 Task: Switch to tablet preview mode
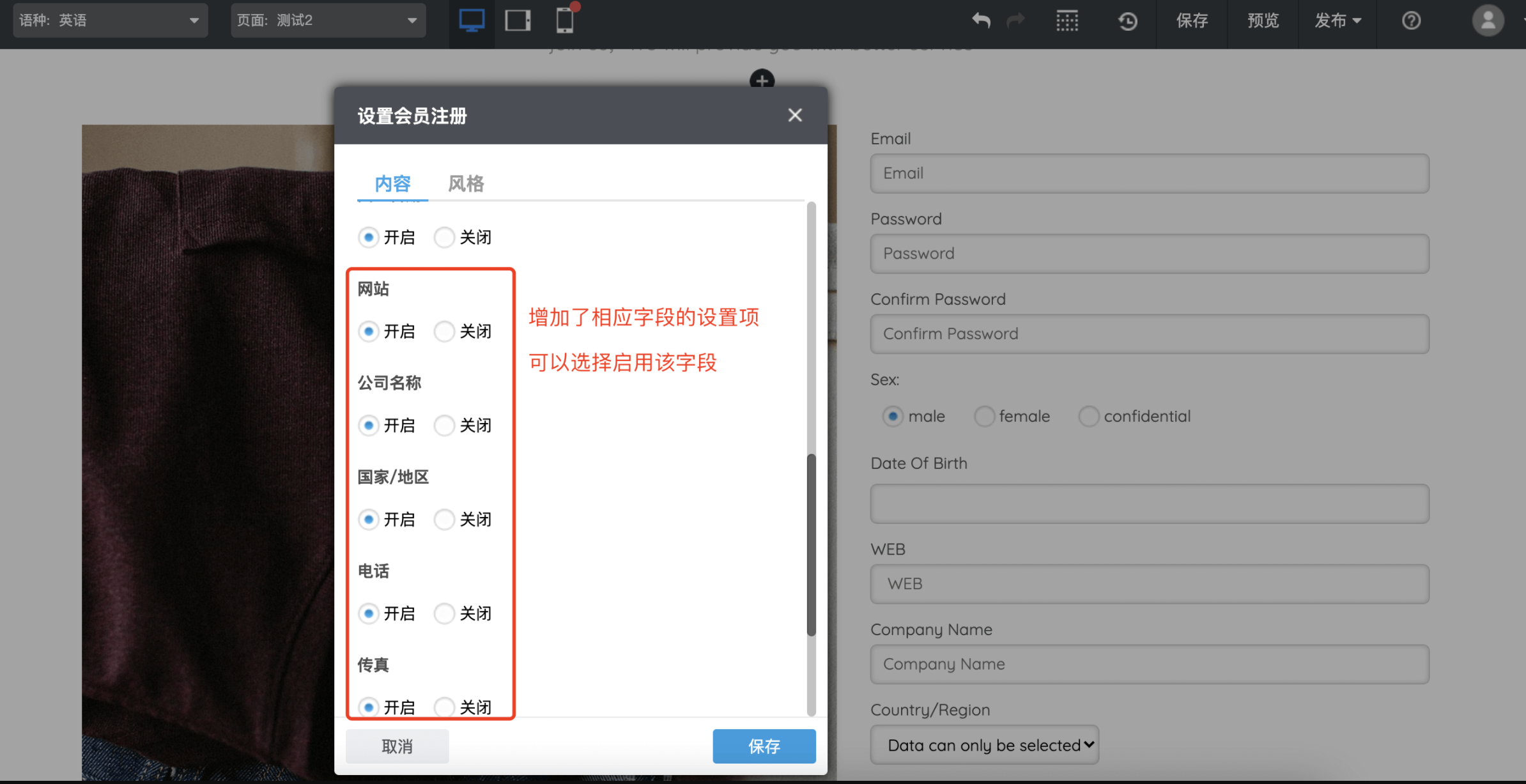(518, 20)
